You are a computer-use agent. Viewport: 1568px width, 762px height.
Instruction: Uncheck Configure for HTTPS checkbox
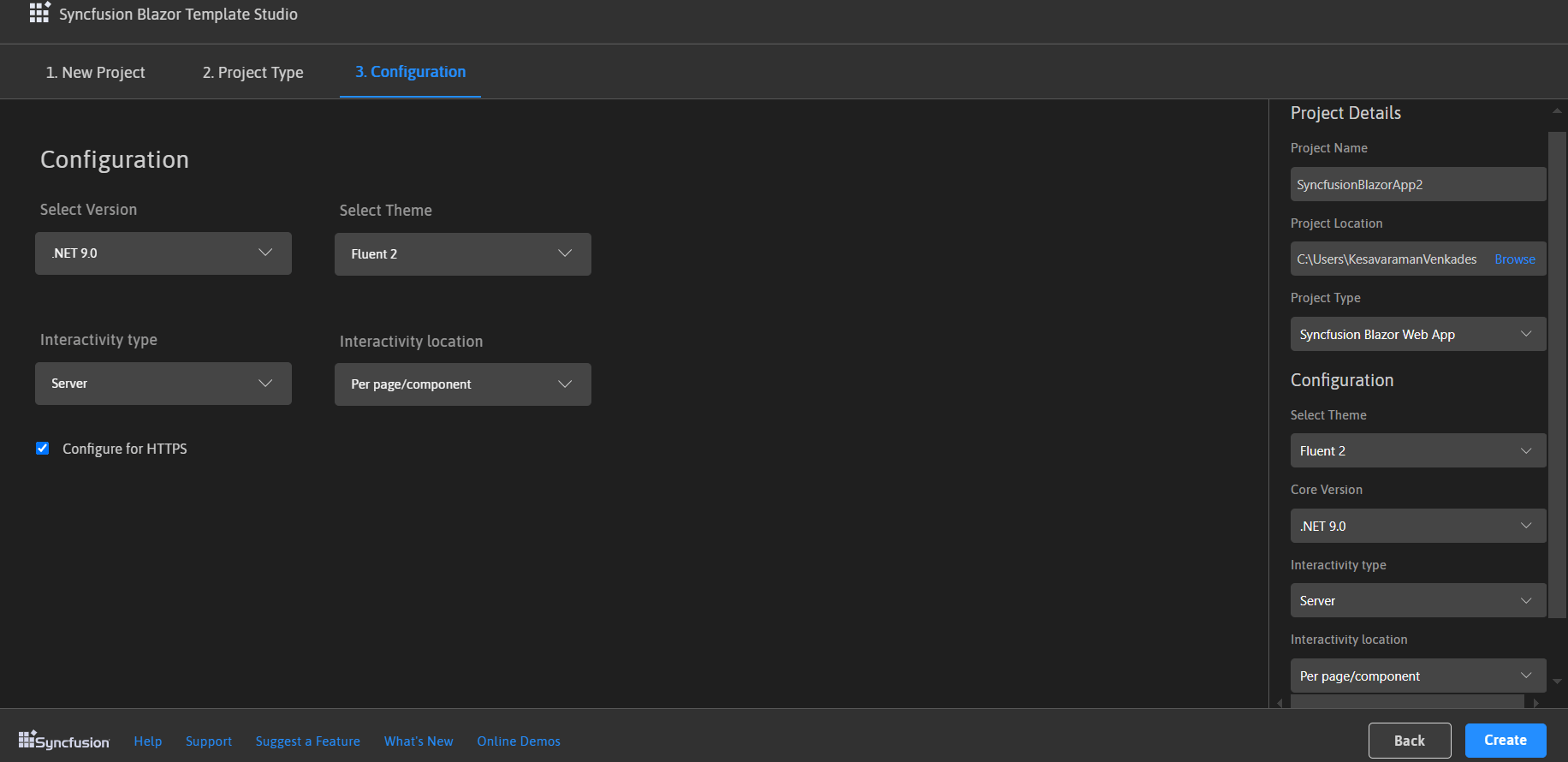tap(43, 448)
